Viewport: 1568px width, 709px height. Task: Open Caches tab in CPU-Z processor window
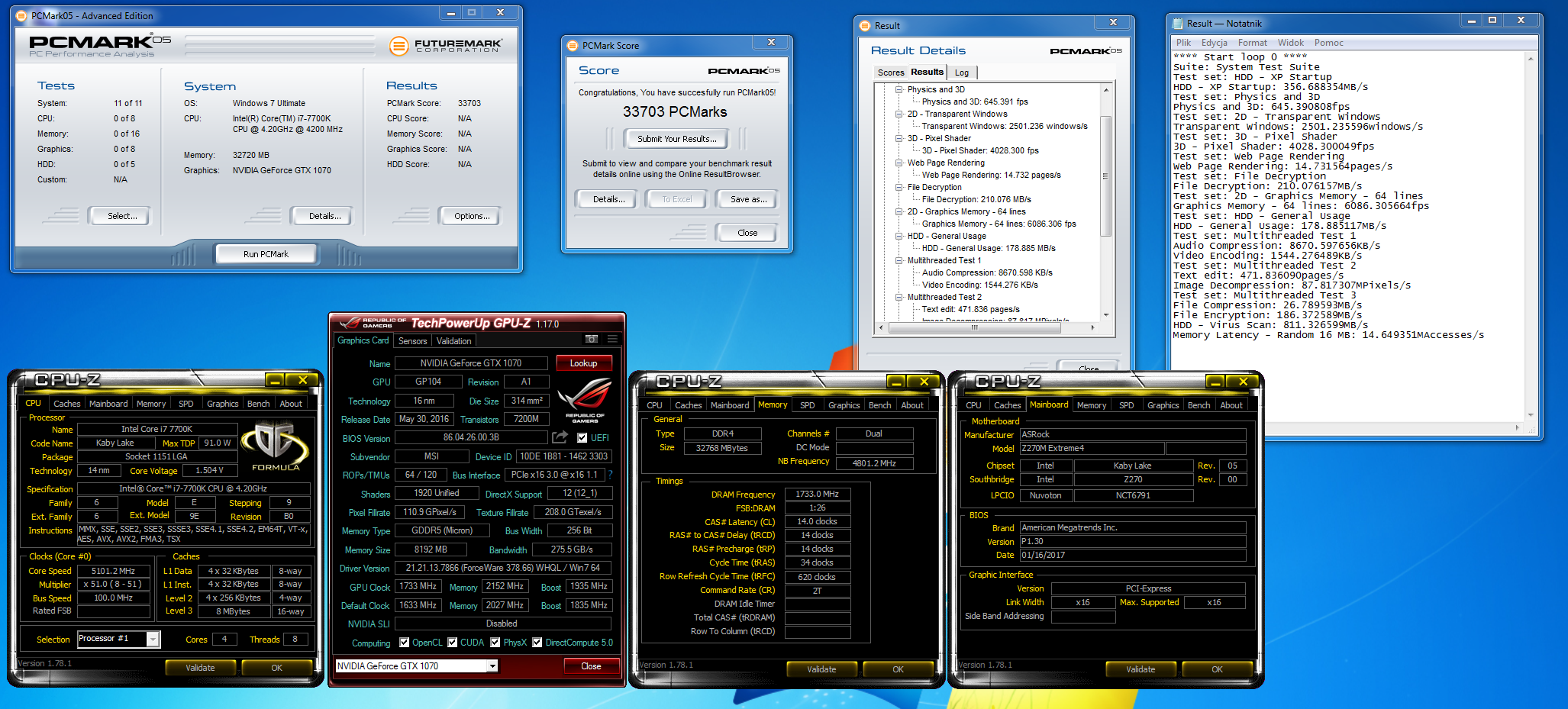[x=66, y=404]
